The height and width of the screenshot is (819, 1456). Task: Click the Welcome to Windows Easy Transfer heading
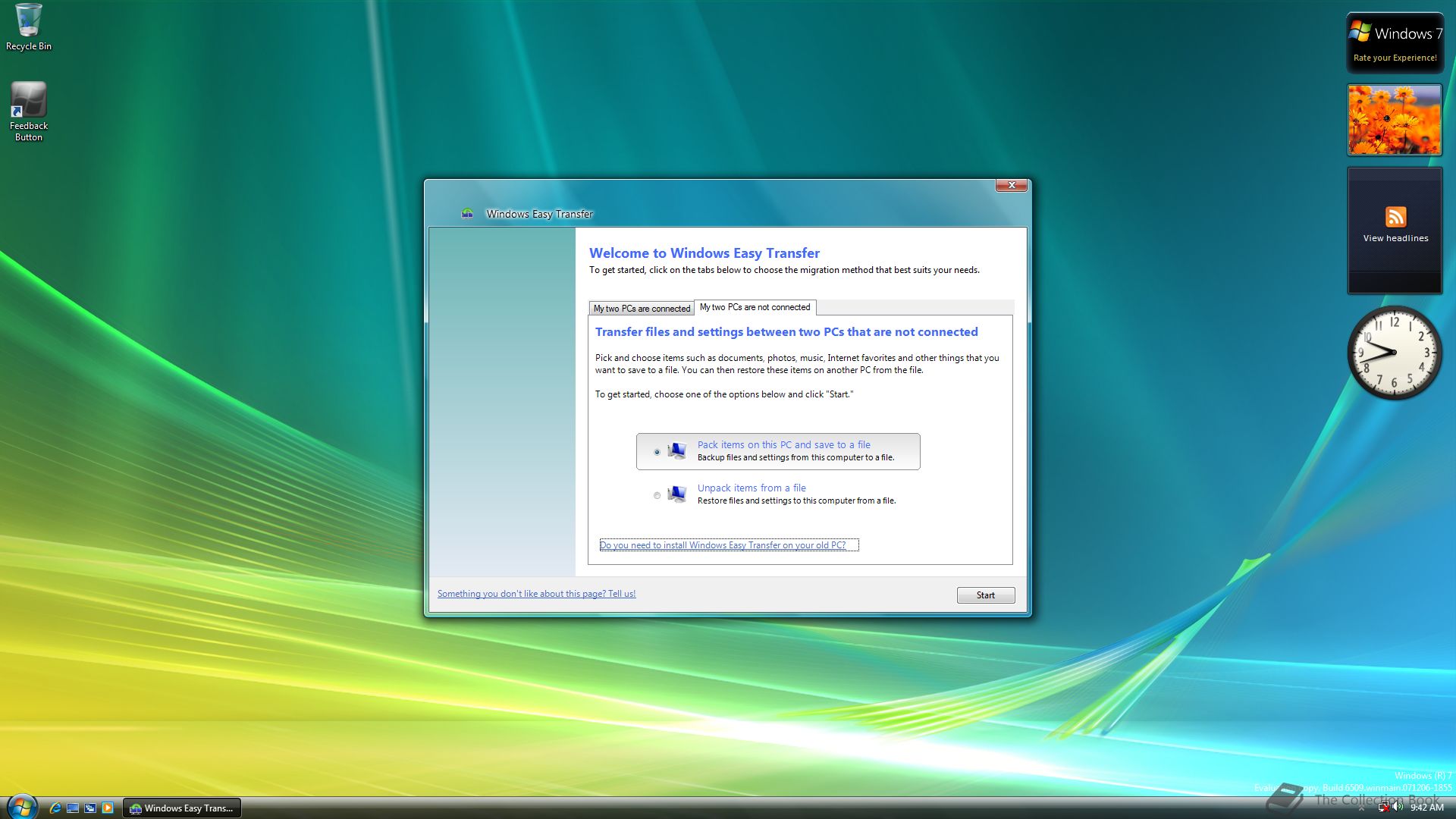pyautogui.click(x=704, y=253)
